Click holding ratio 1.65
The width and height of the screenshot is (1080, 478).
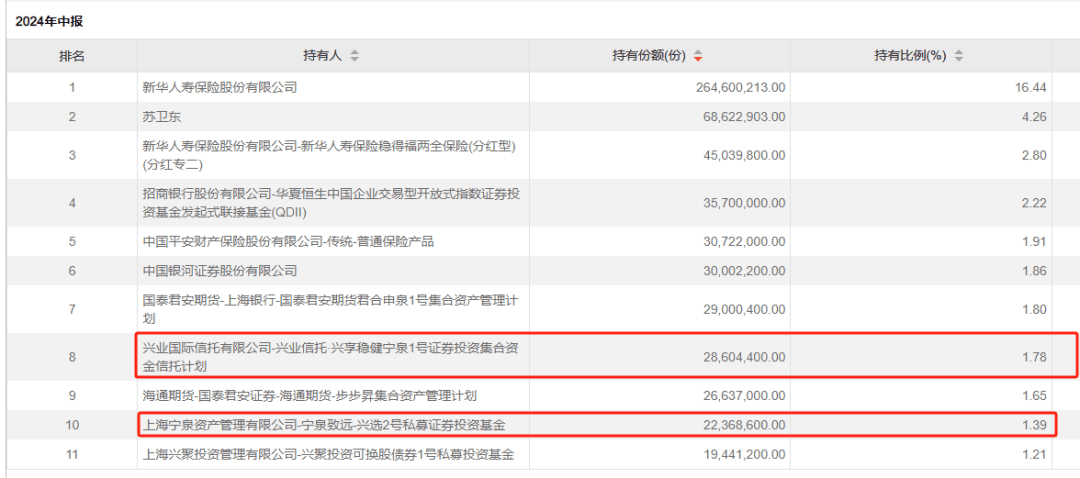pos(1036,395)
